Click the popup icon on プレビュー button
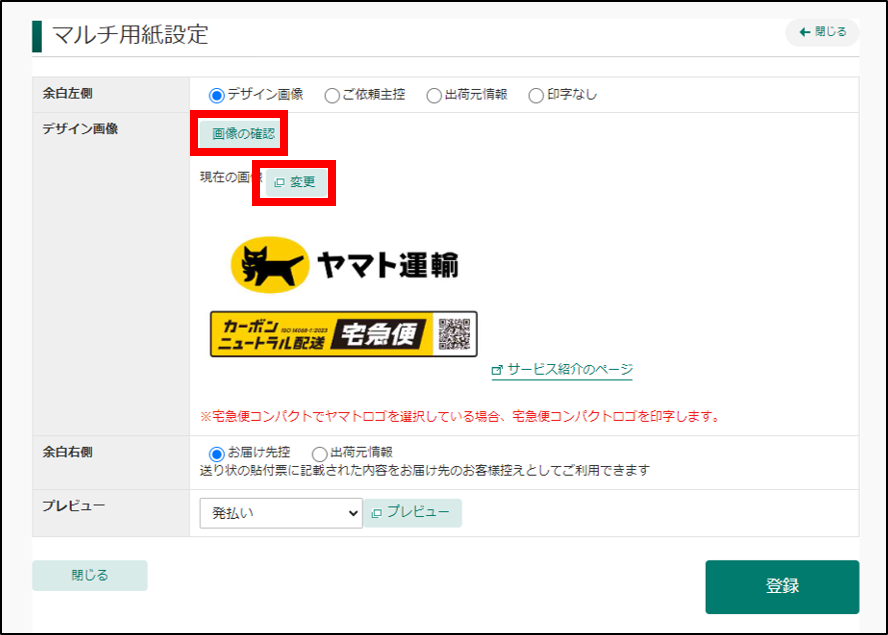888x635 pixels. click(377, 513)
